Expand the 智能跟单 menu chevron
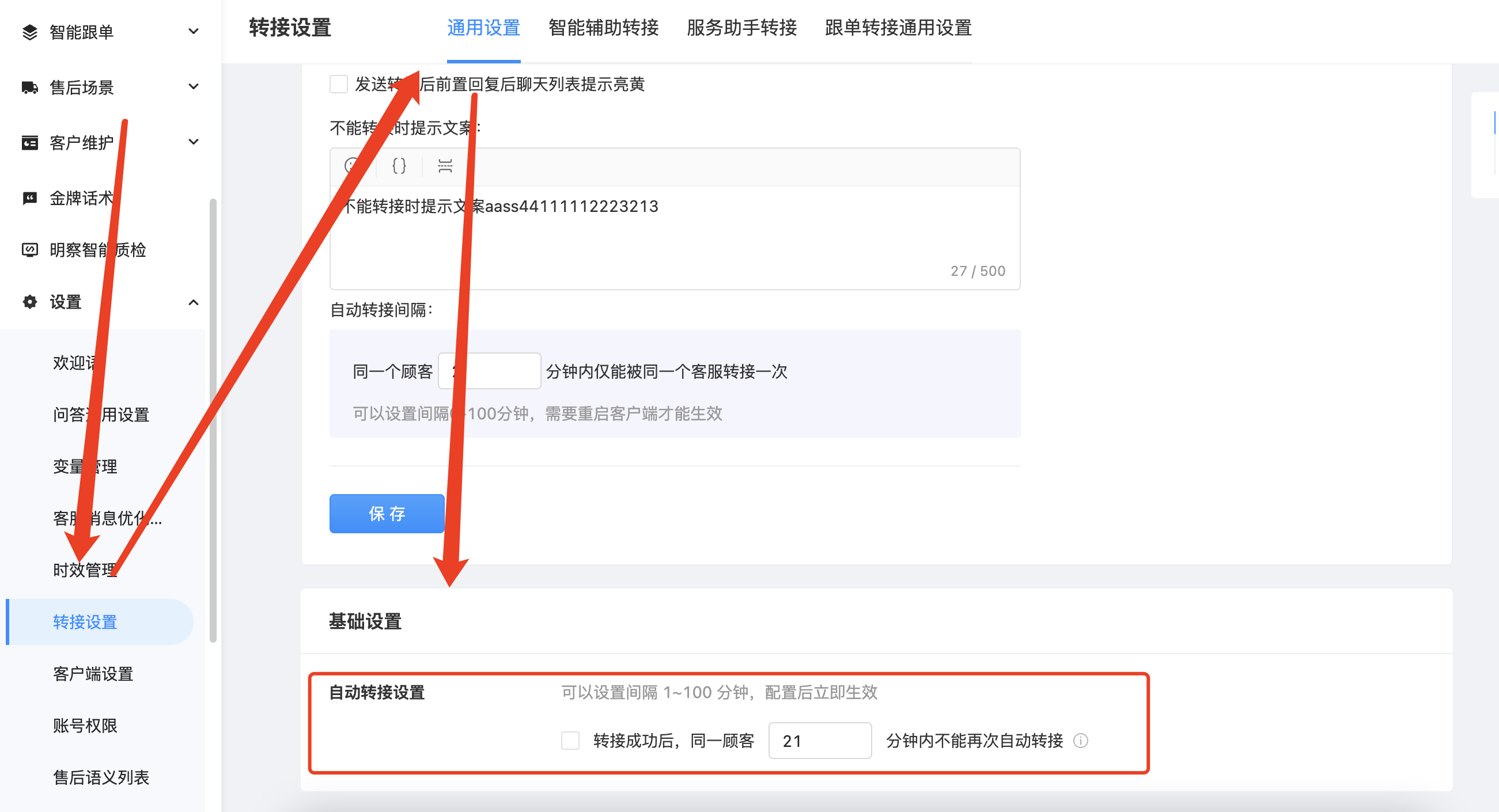The image size is (1499, 812). pyautogui.click(x=194, y=32)
